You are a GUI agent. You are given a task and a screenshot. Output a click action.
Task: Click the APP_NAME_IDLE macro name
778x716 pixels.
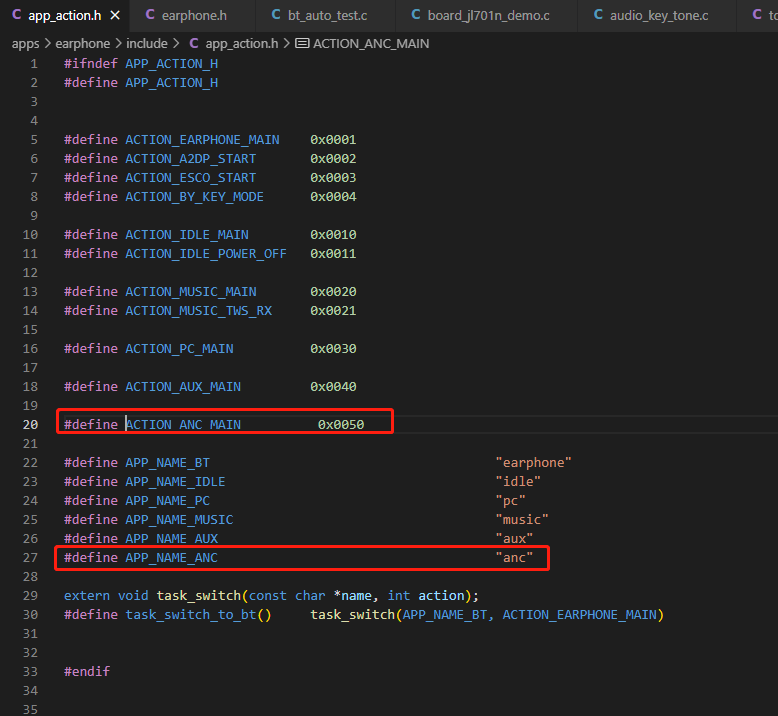175,482
